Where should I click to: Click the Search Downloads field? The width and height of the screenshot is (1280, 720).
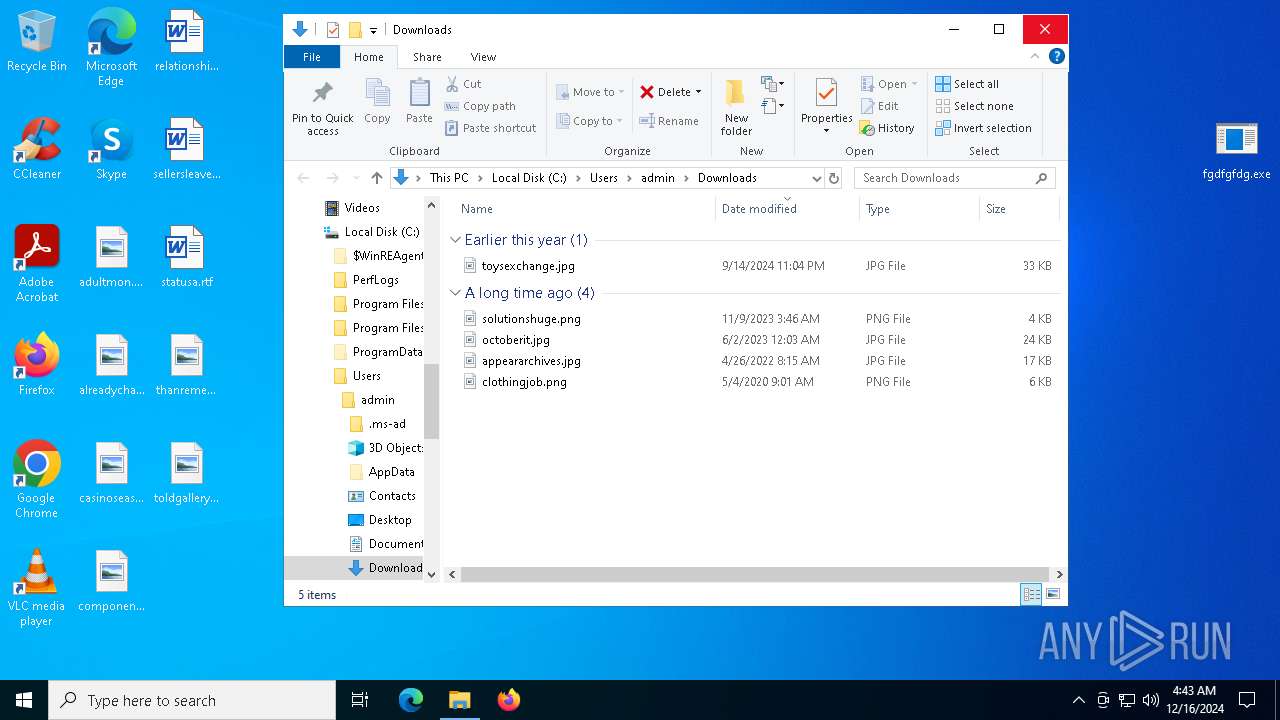tap(954, 178)
